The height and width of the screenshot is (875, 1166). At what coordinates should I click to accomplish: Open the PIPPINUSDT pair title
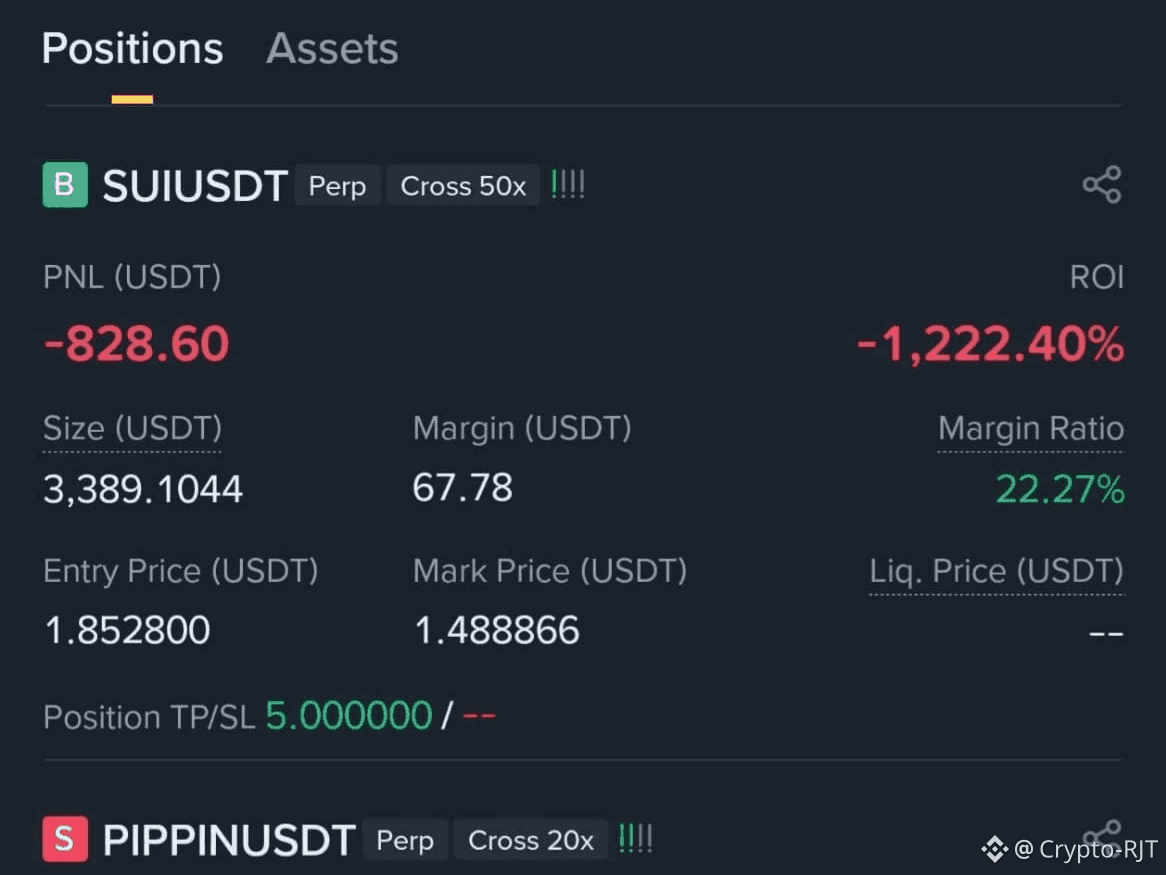coord(229,840)
